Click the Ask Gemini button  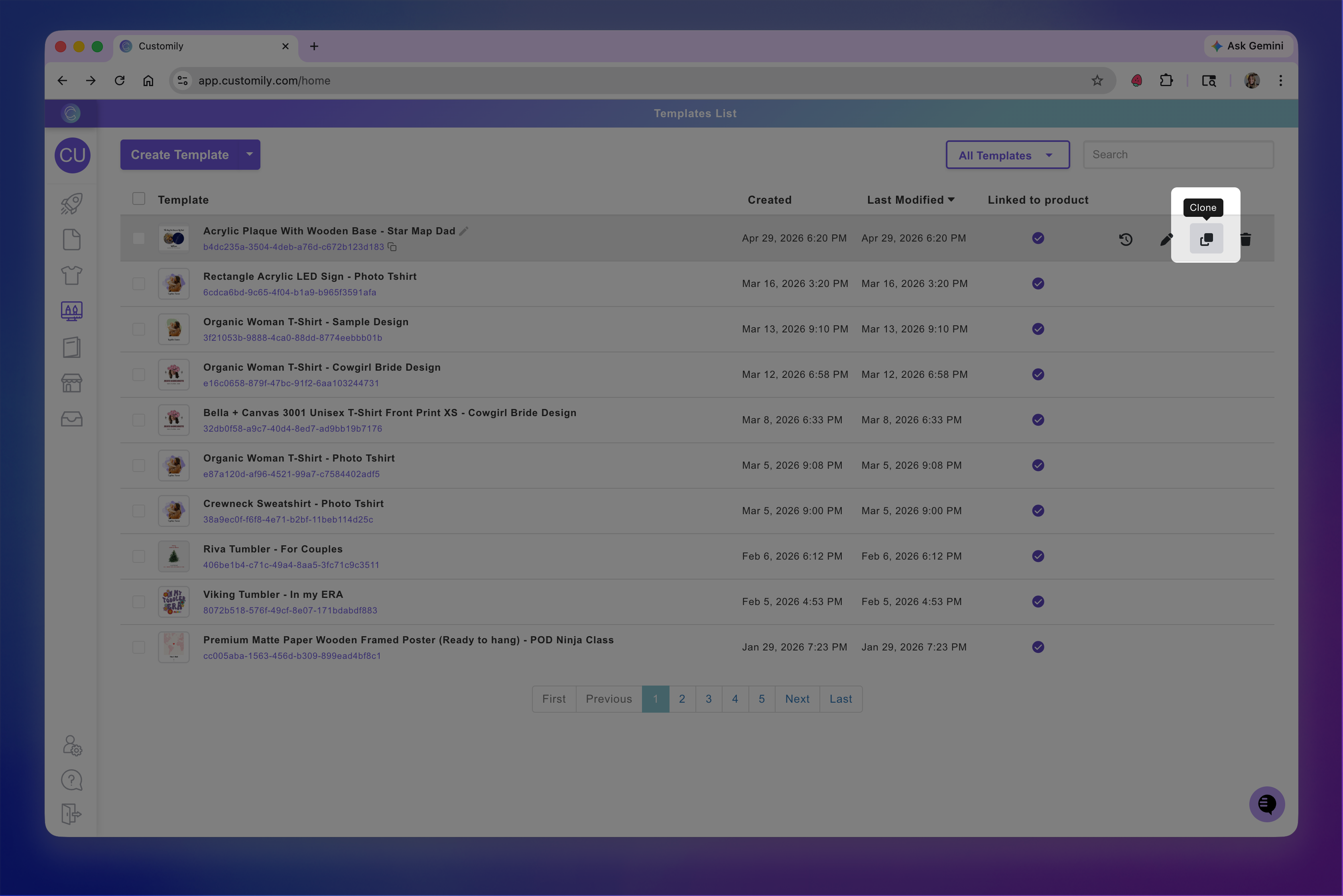click(x=1248, y=46)
